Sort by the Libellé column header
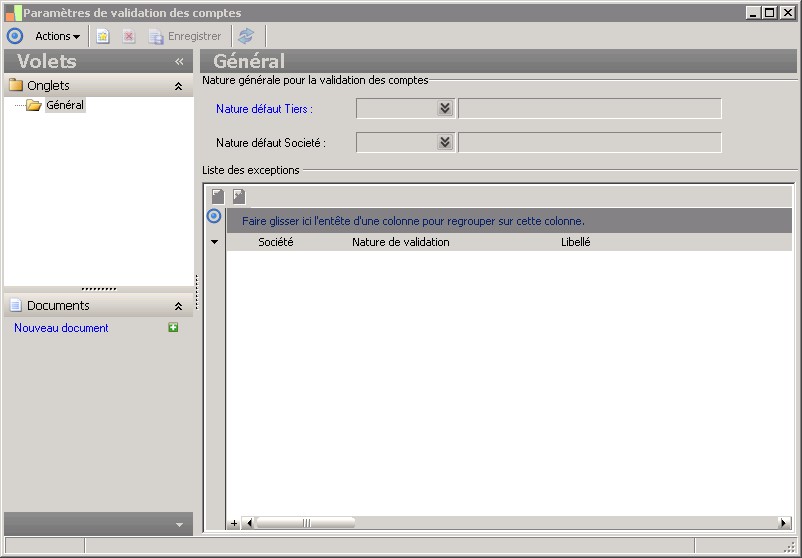Screen dimensions: 802x558 (575, 242)
